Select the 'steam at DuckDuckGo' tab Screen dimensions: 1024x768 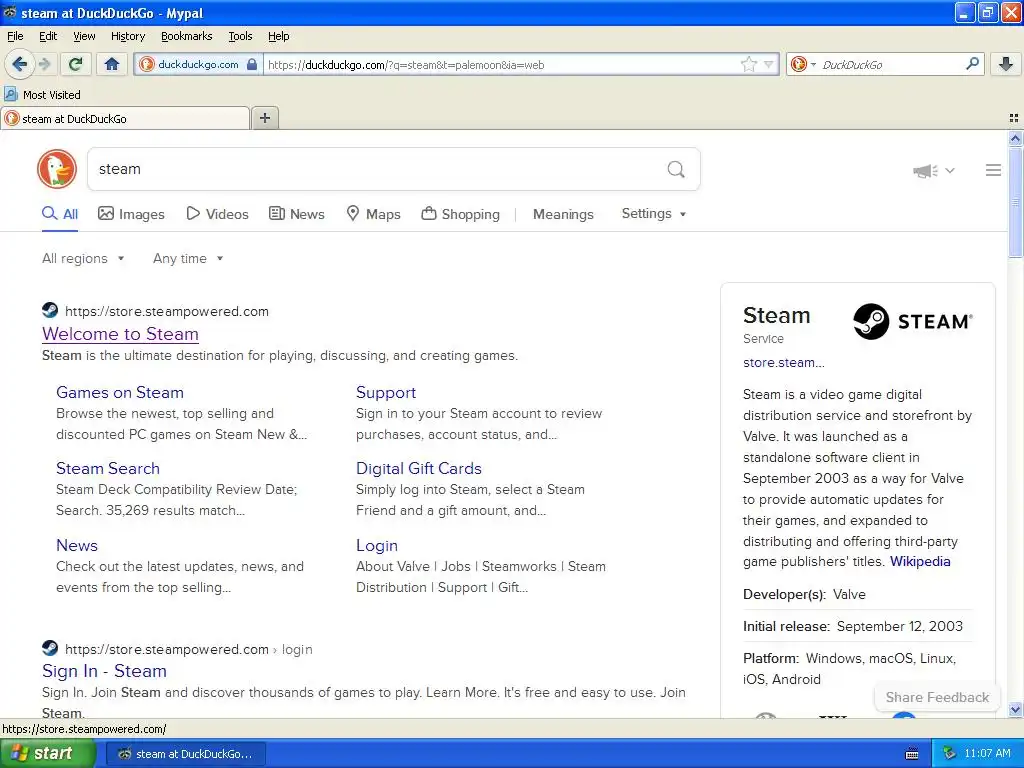tap(125, 118)
